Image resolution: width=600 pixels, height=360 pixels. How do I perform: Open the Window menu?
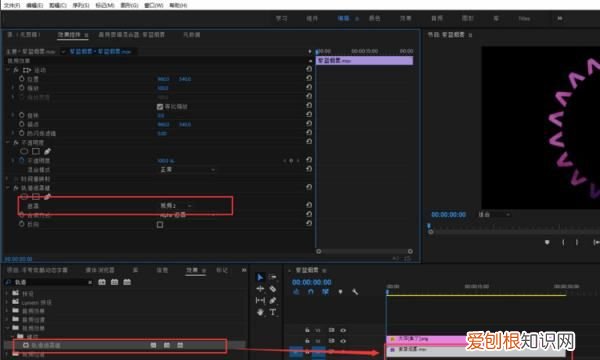tap(154, 5)
